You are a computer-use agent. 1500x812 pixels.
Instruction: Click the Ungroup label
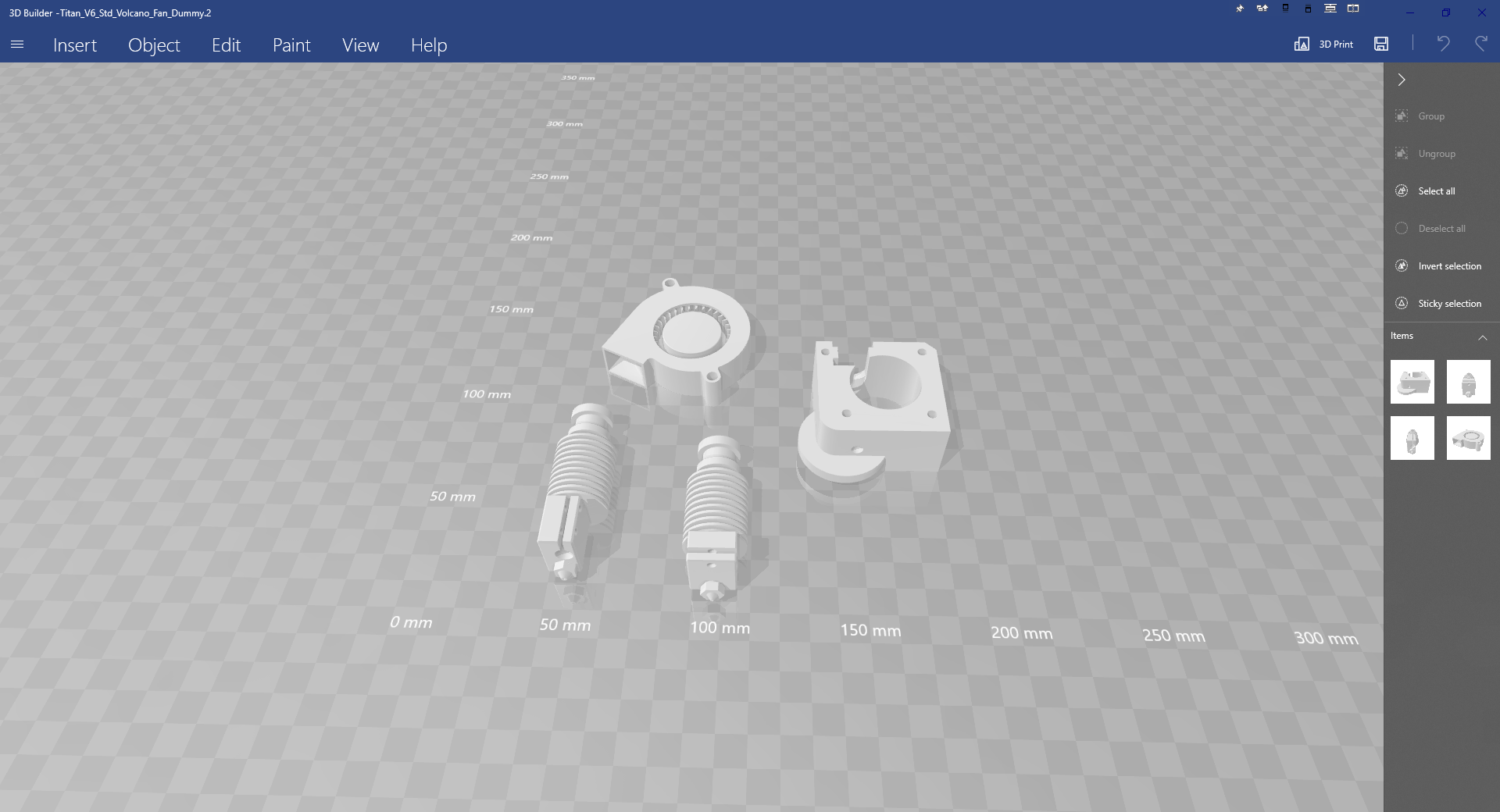coord(1437,154)
